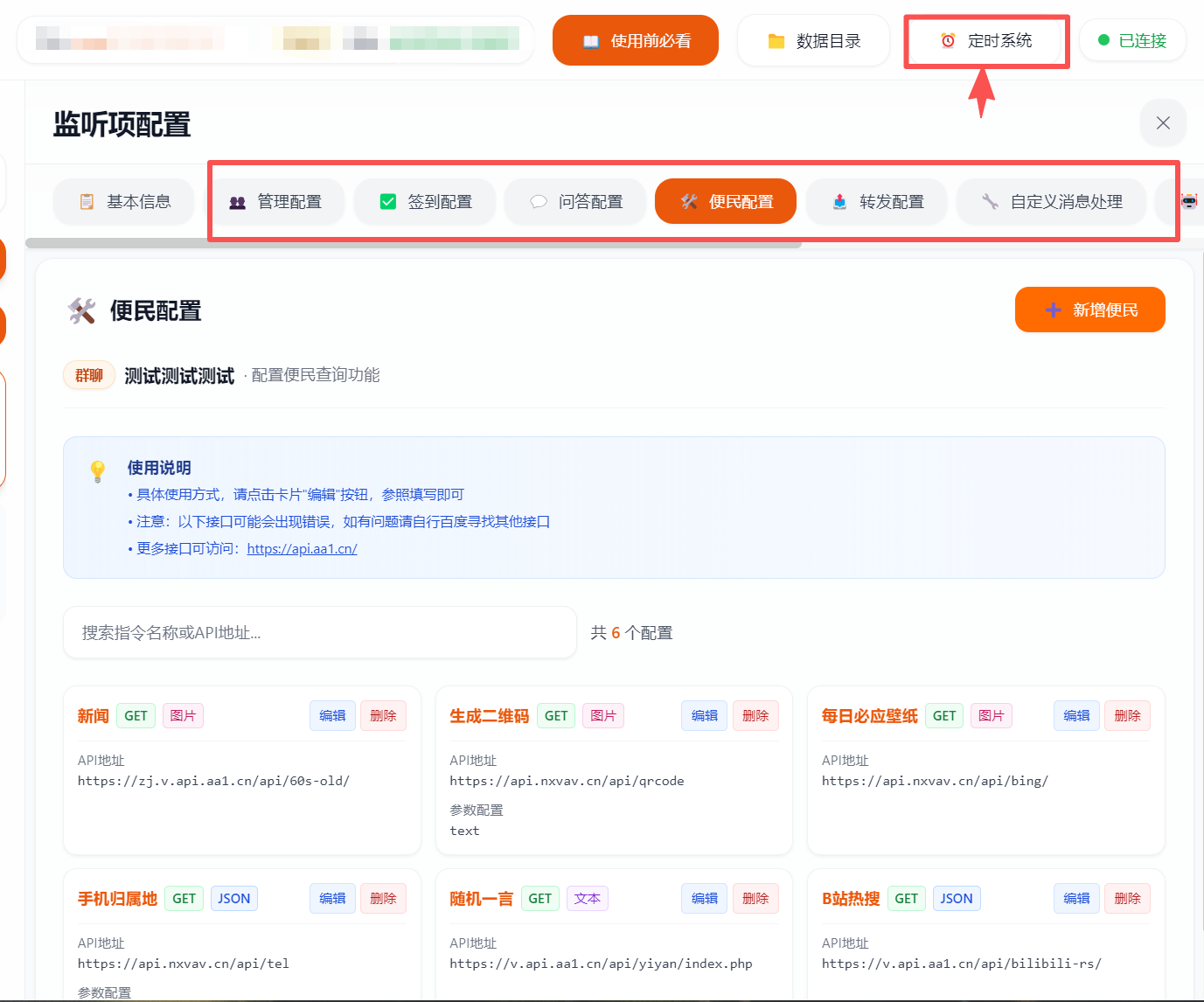Click the tool icon on 自定义消息处理 tab
The width and height of the screenshot is (1204, 1002).
pos(991,201)
